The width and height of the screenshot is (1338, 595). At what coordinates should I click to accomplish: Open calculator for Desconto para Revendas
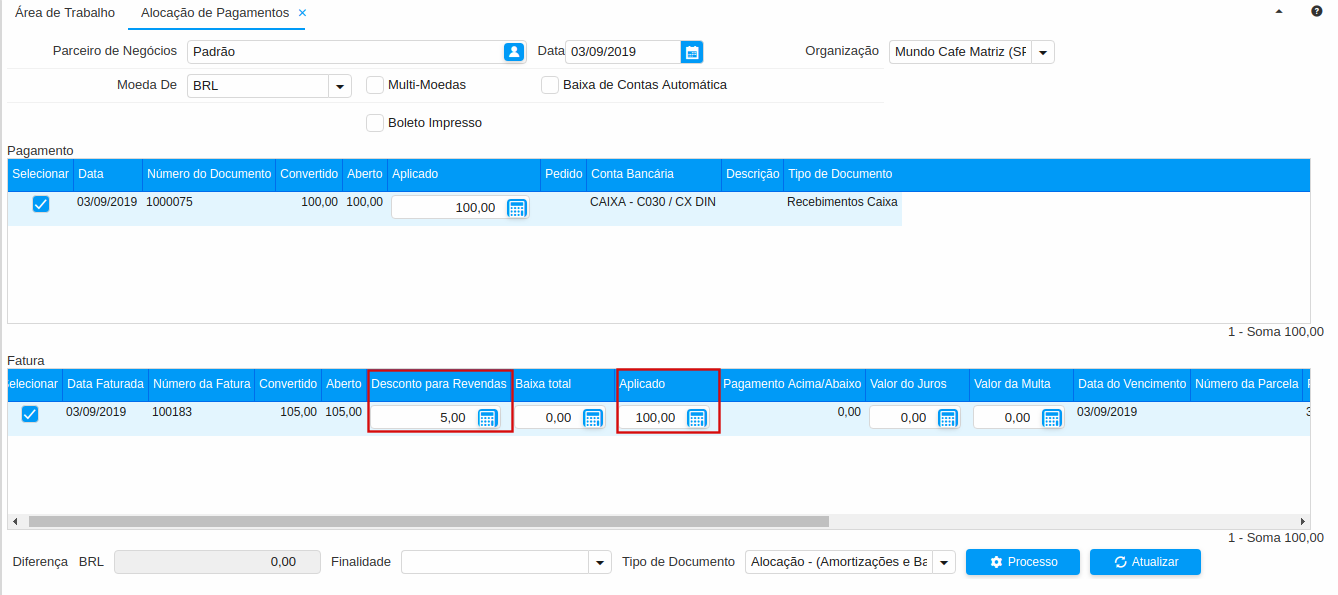(x=487, y=418)
